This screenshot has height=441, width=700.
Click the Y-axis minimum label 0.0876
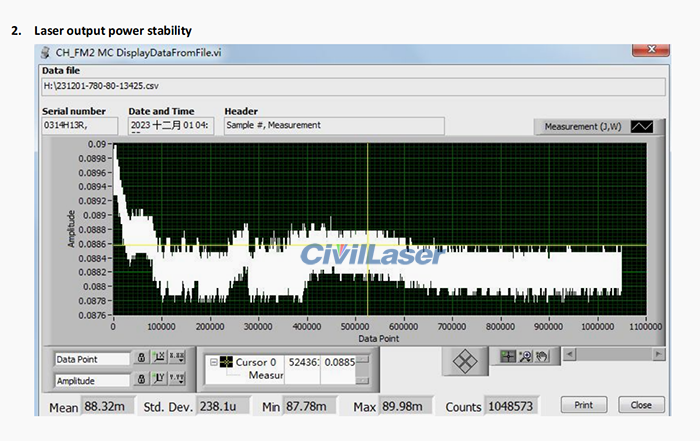coord(92,315)
